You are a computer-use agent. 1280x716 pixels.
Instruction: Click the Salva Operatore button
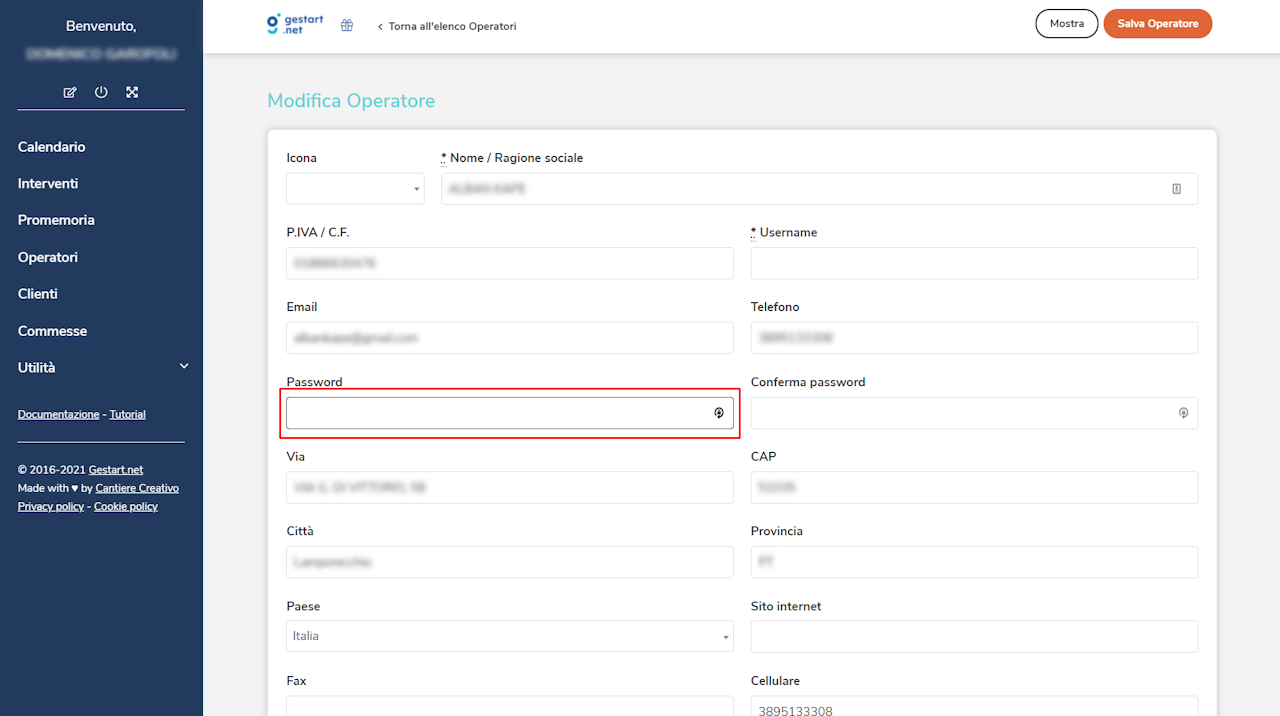[x=1157, y=24]
